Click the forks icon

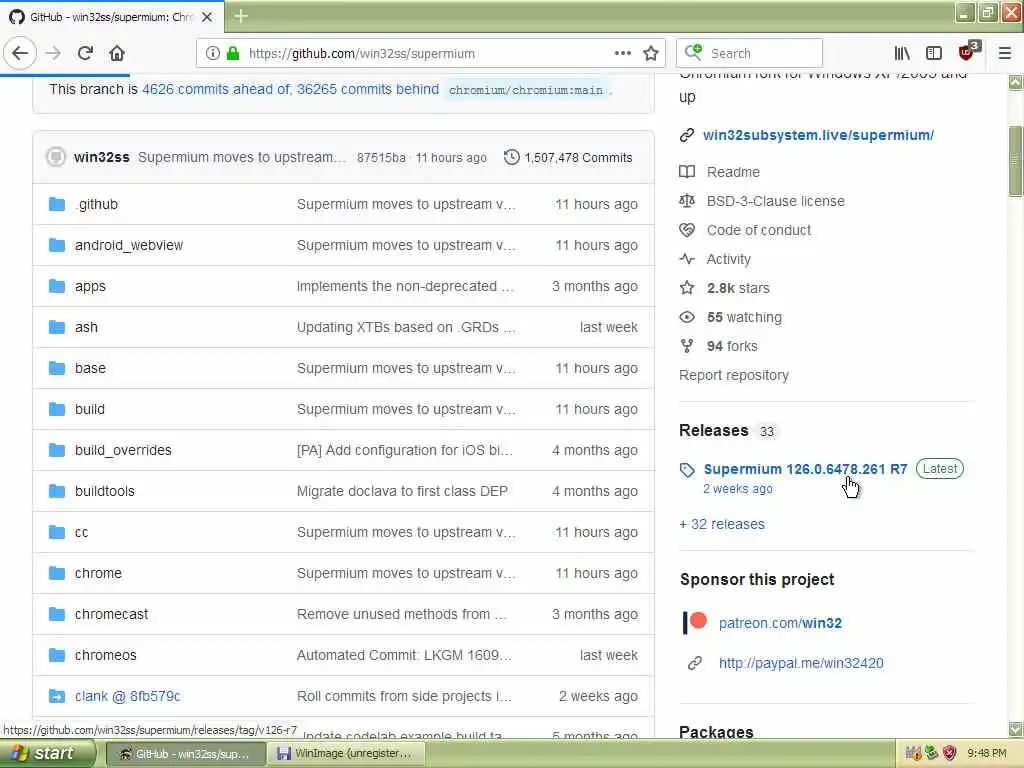[687, 346]
